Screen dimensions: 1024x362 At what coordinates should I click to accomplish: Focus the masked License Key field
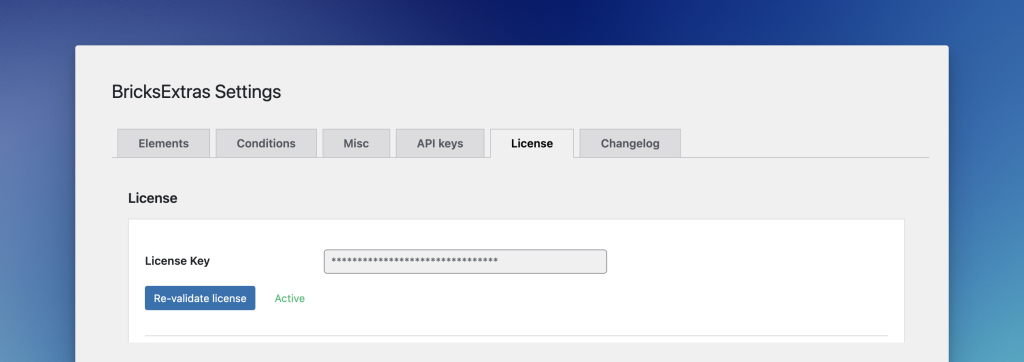click(465, 261)
